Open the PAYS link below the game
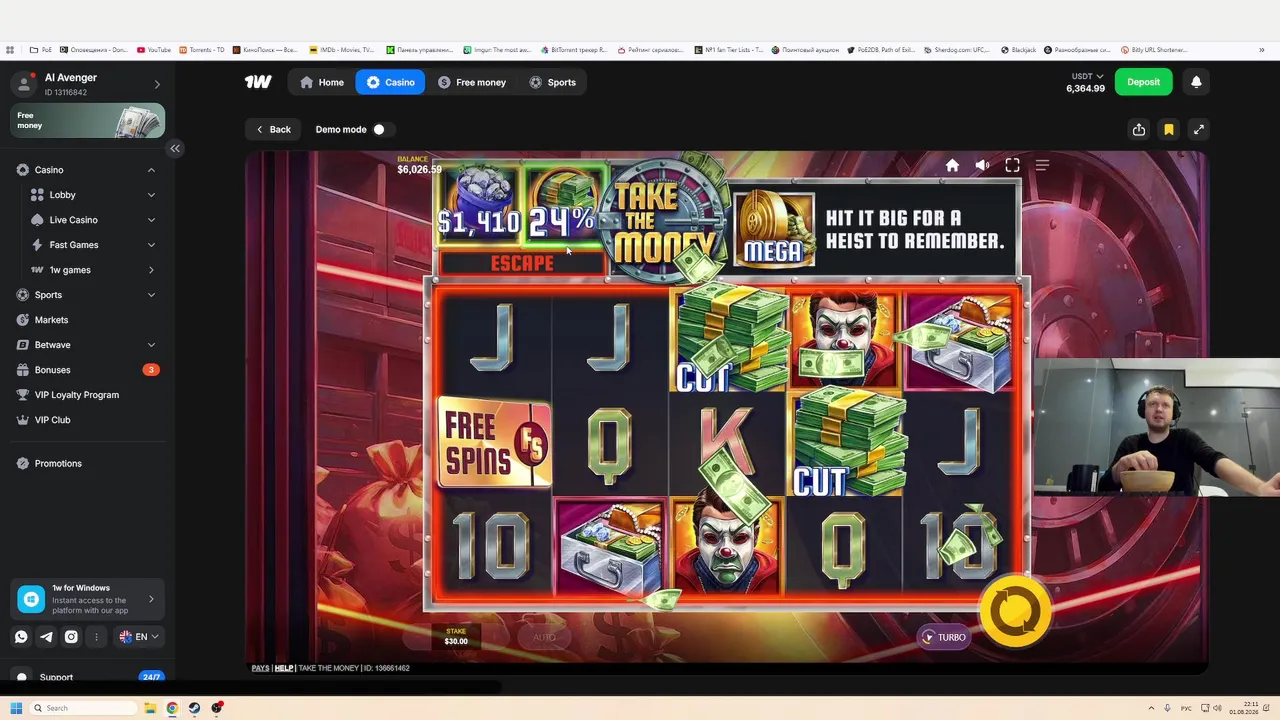Image resolution: width=1280 pixels, height=720 pixels. pos(260,668)
